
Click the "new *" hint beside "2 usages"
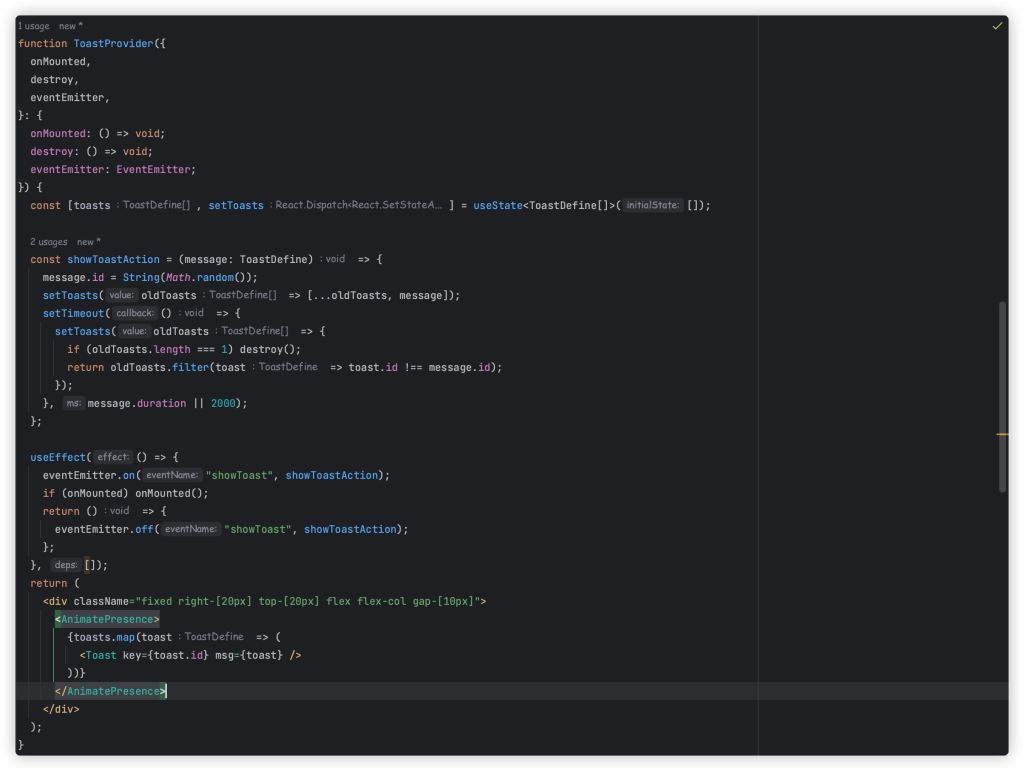tap(89, 242)
